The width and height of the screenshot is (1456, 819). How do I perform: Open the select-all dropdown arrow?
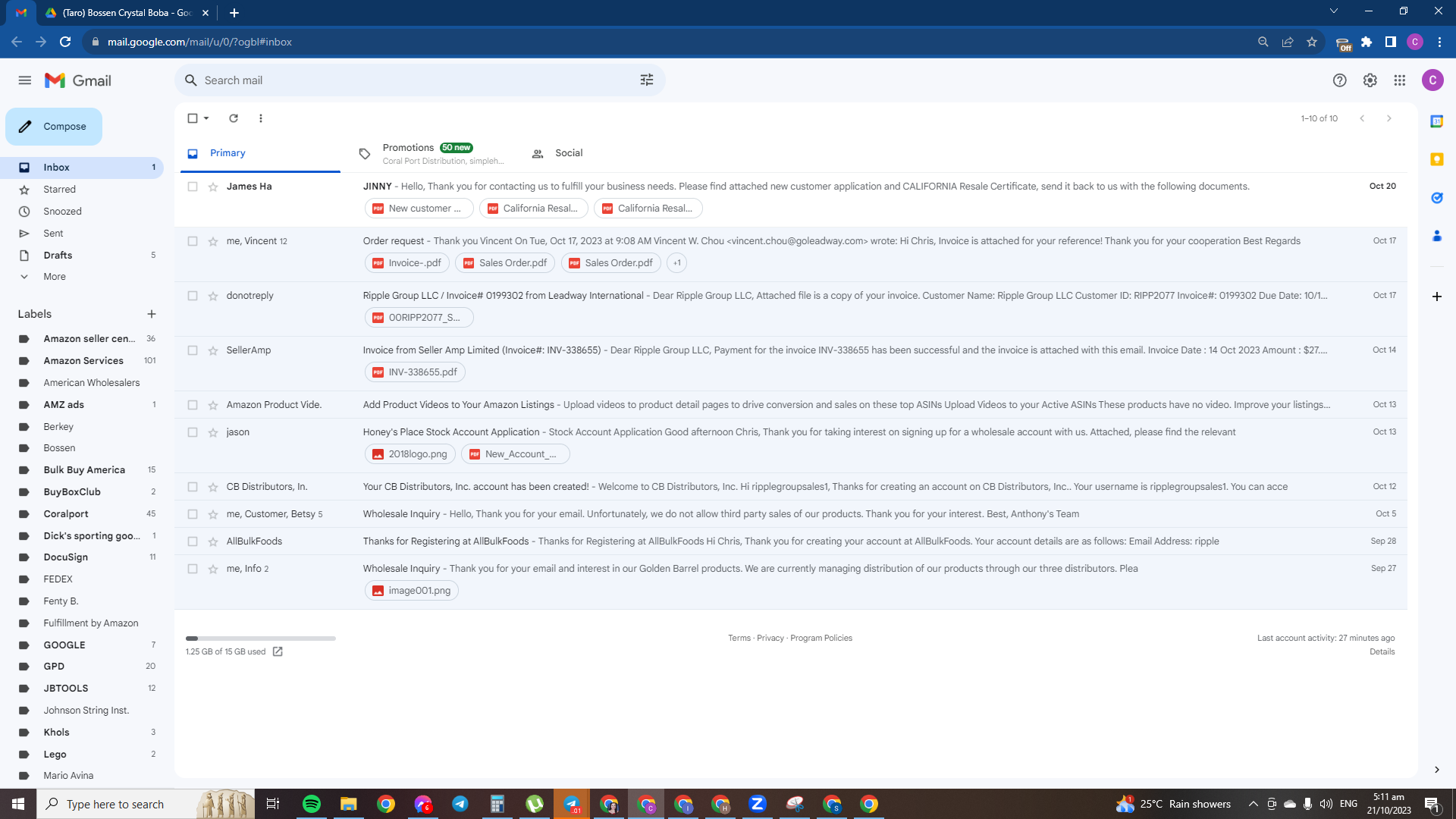206,118
